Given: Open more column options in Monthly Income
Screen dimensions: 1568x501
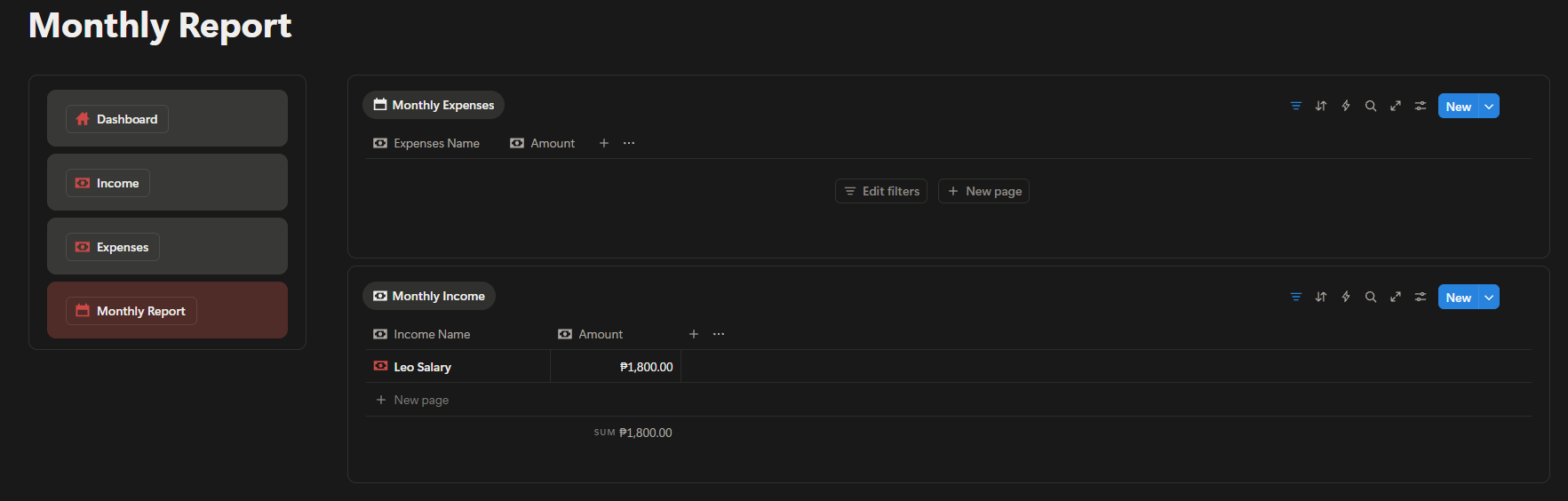Looking at the screenshot, I should [719, 334].
